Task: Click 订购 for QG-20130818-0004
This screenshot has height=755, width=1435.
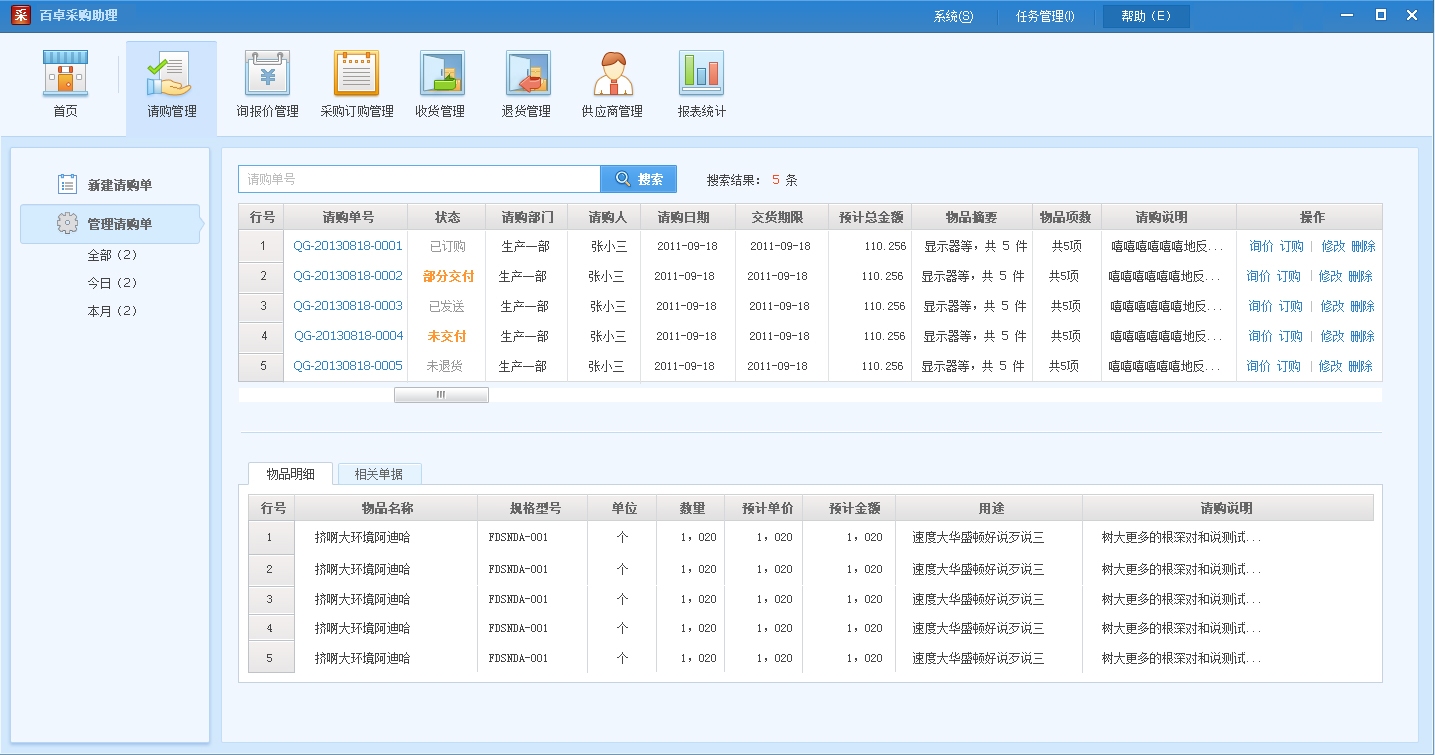Action: point(1290,336)
